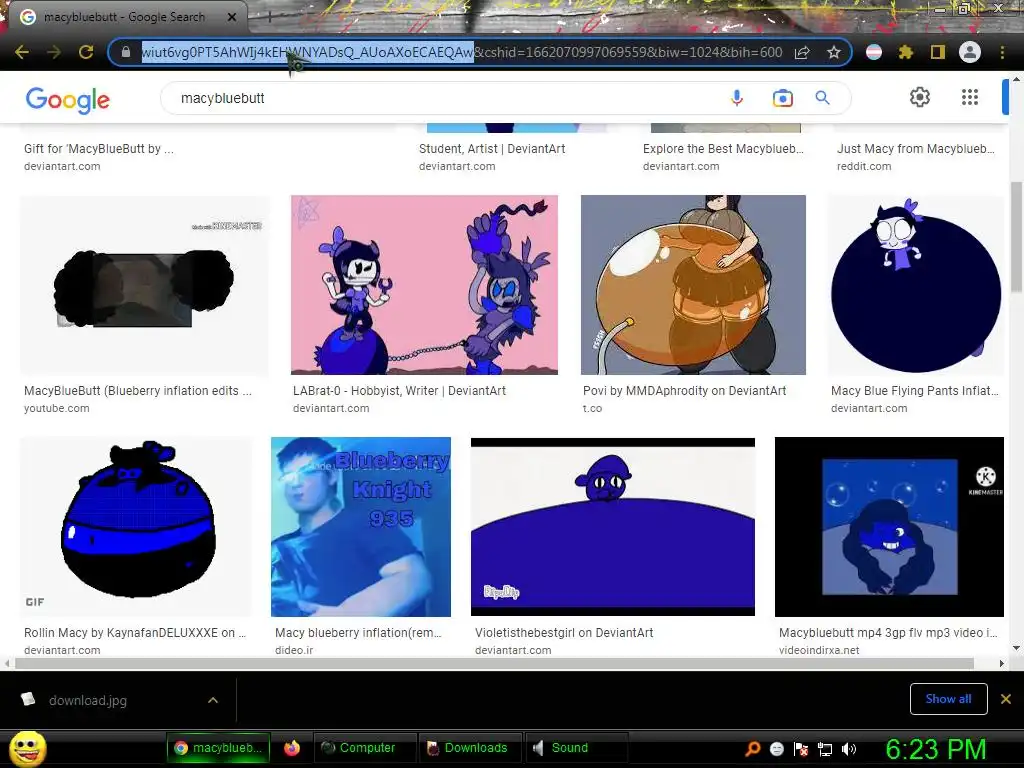Viewport: 1024px width, 768px height.
Task: Click the browser back arrow
Action: tap(22, 52)
